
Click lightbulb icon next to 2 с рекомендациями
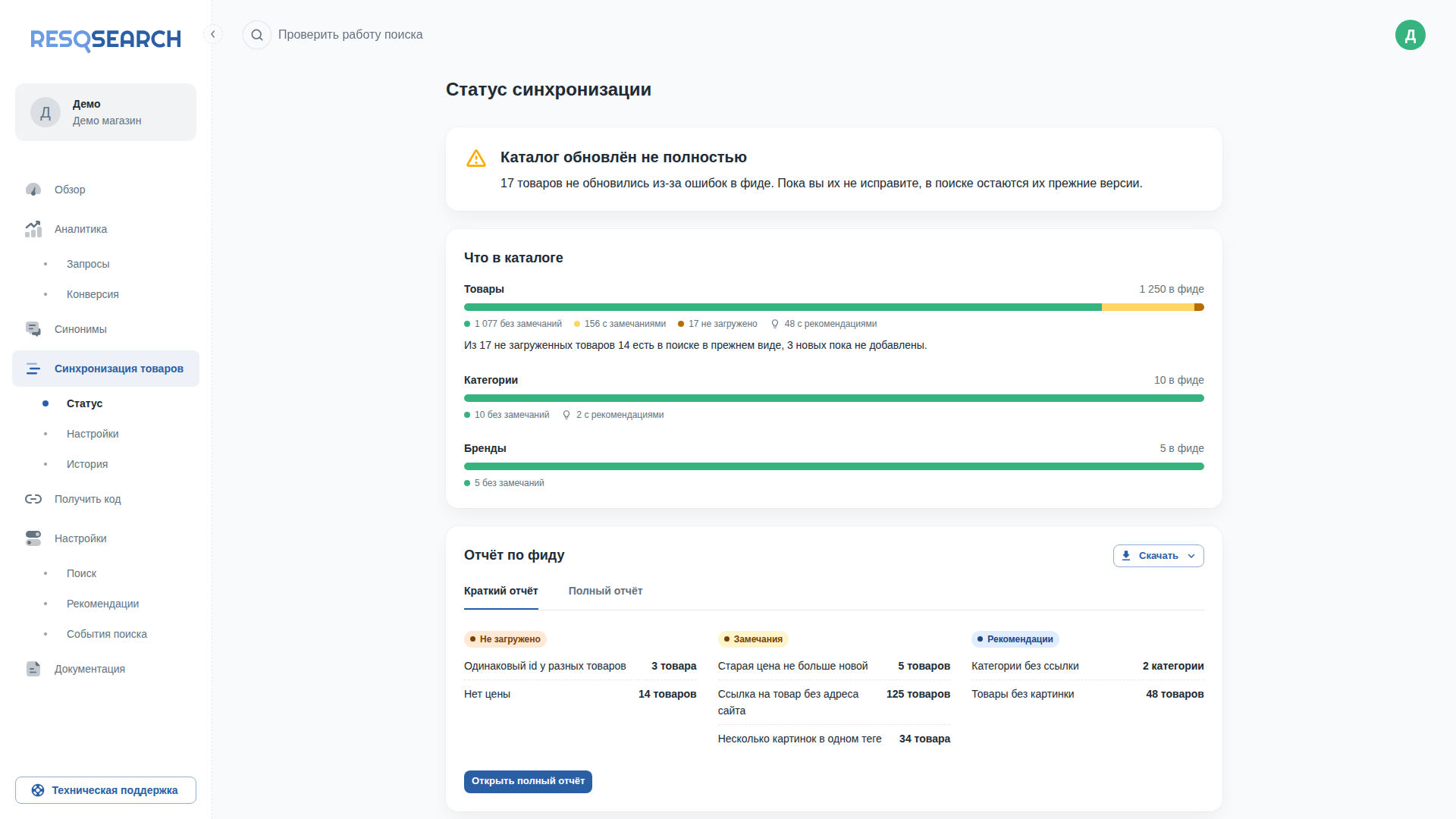(566, 415)
